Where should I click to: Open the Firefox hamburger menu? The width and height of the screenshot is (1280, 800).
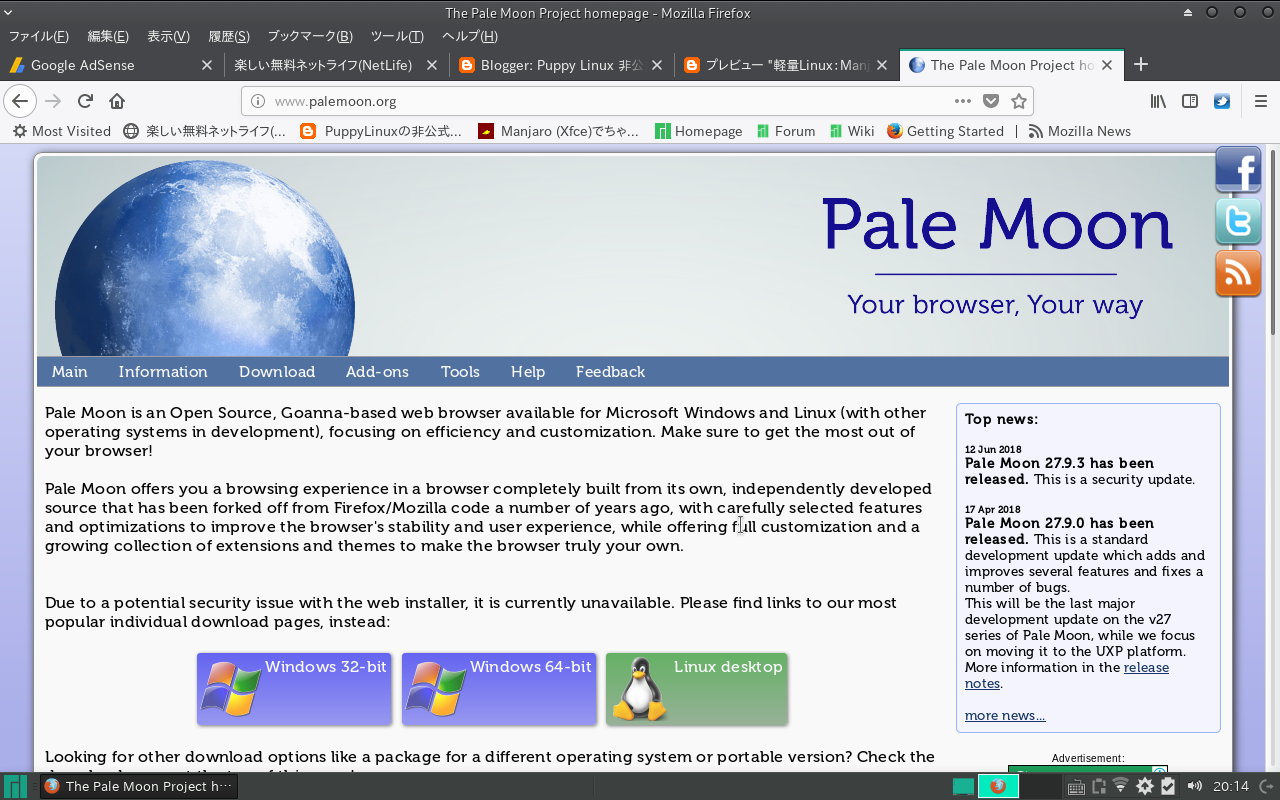(x=1261, y=101)
